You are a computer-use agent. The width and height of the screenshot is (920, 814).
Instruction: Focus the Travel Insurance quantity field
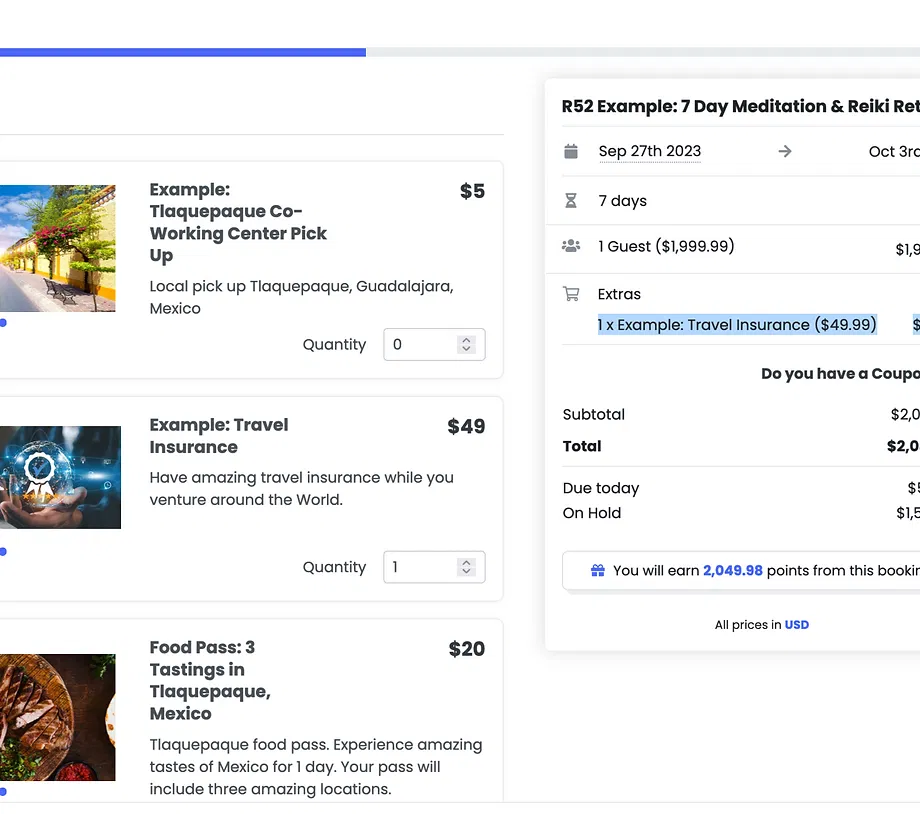tap(422, 567)
